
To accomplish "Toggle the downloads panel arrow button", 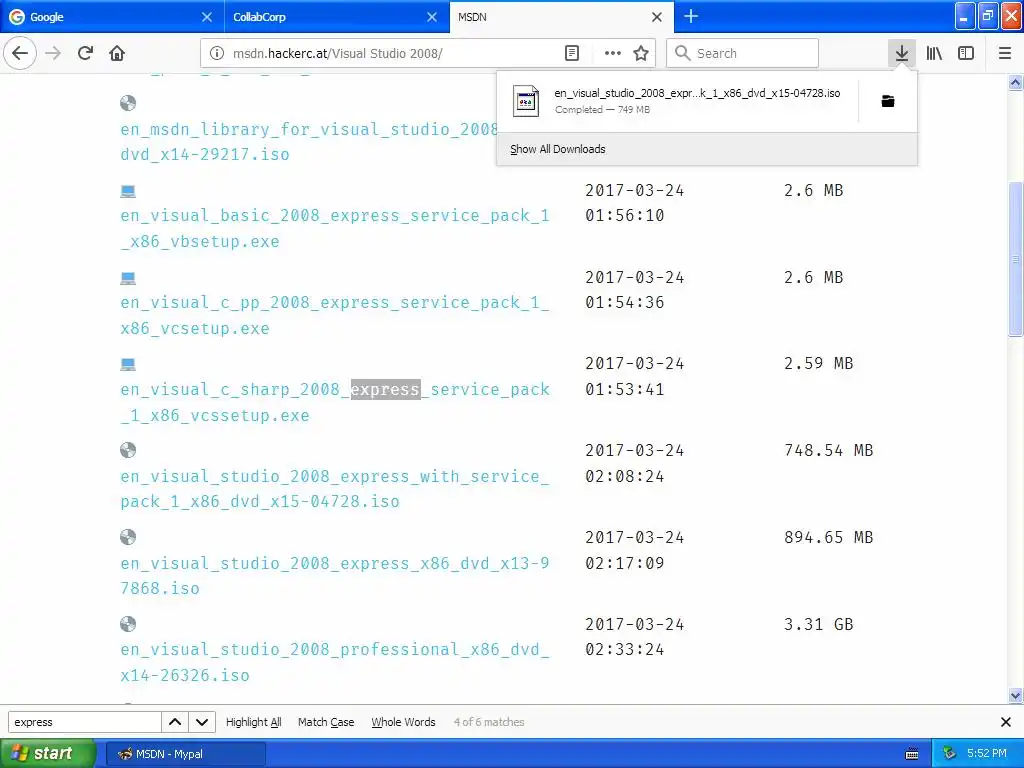I will click(901, 53).
